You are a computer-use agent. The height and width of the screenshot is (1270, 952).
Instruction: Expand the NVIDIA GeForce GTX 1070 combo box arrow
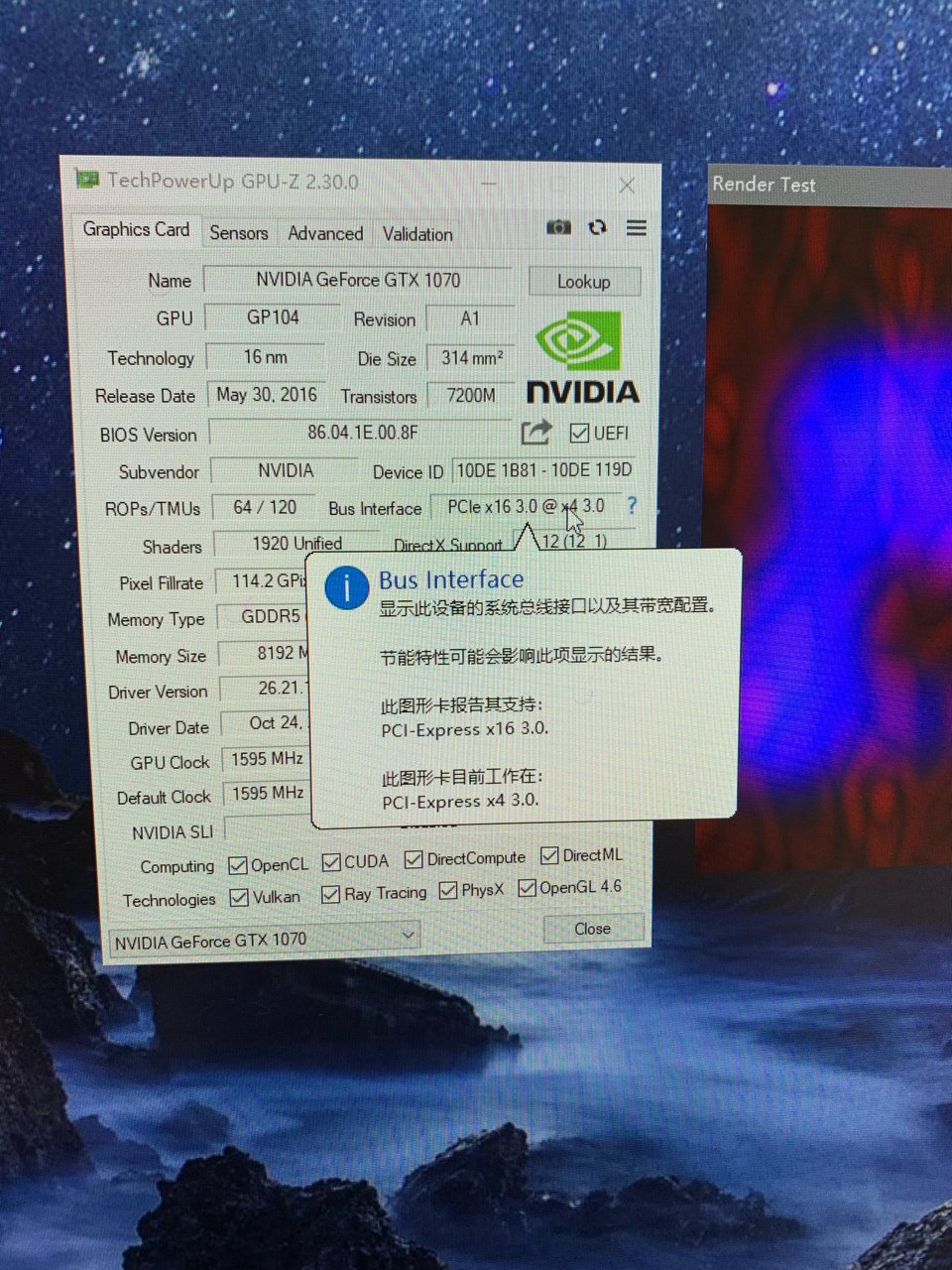(x=408, y=936)
